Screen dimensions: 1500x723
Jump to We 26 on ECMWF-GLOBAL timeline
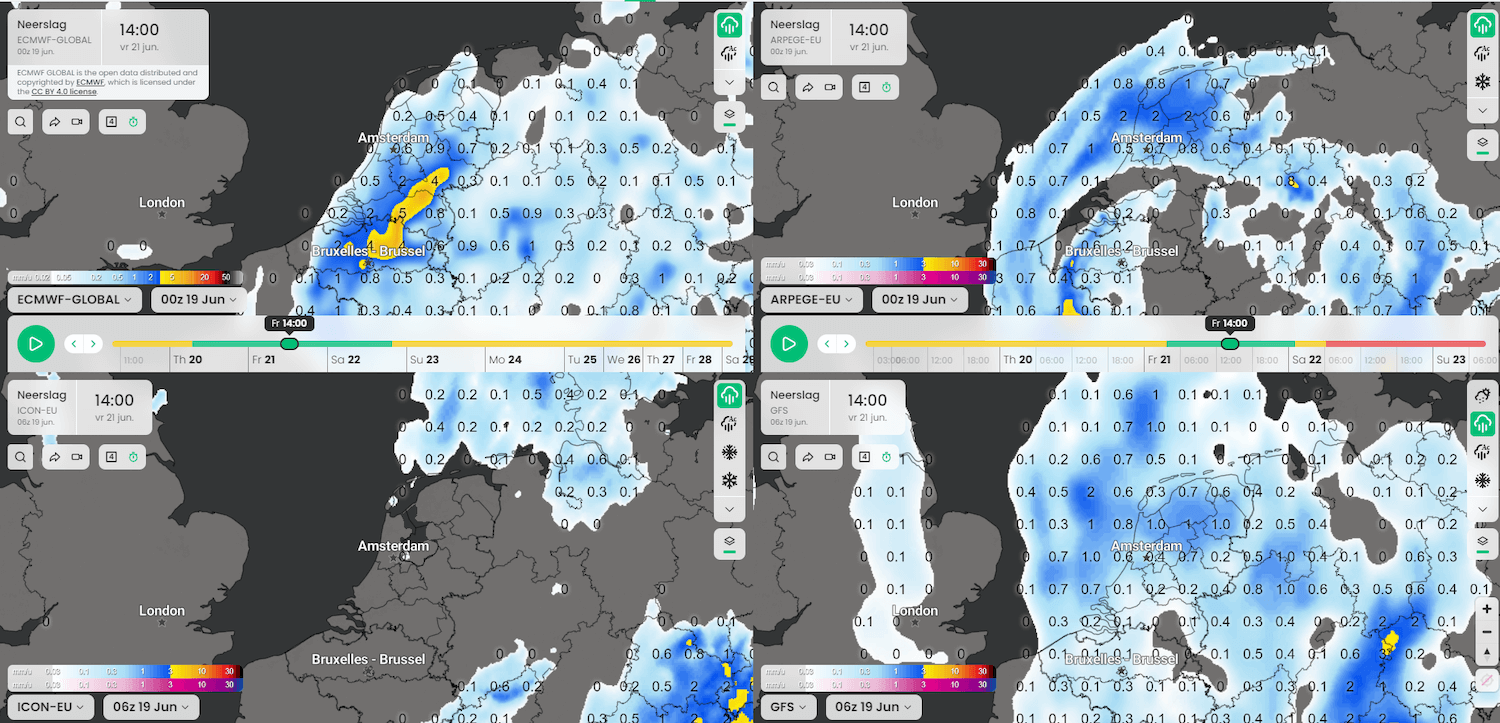point(623,360)
